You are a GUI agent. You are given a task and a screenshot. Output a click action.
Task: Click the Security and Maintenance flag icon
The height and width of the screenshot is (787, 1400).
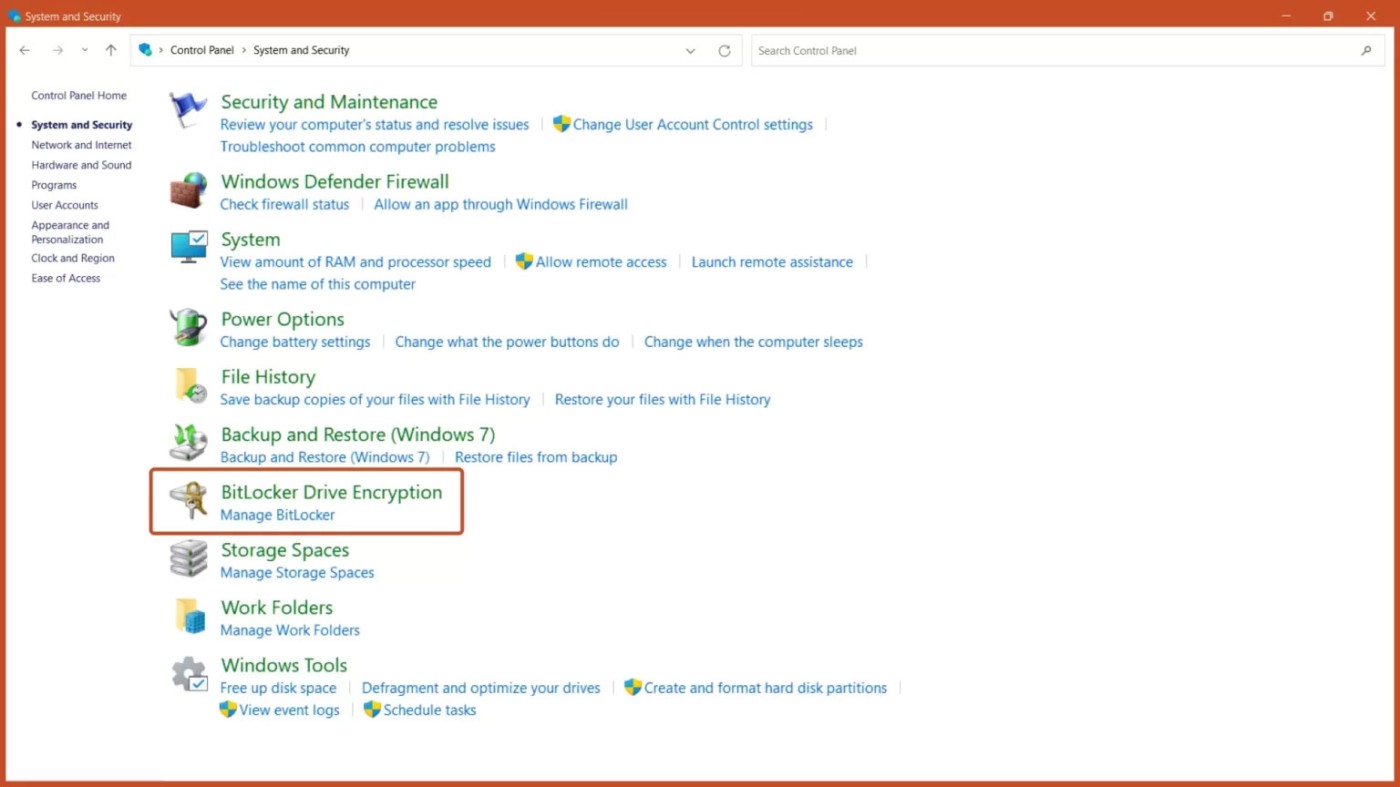[188, 110]
